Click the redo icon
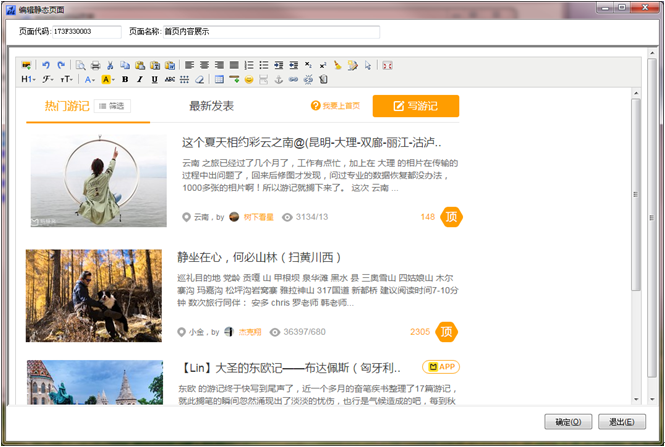The image size is (665, 447). (61, 65)
